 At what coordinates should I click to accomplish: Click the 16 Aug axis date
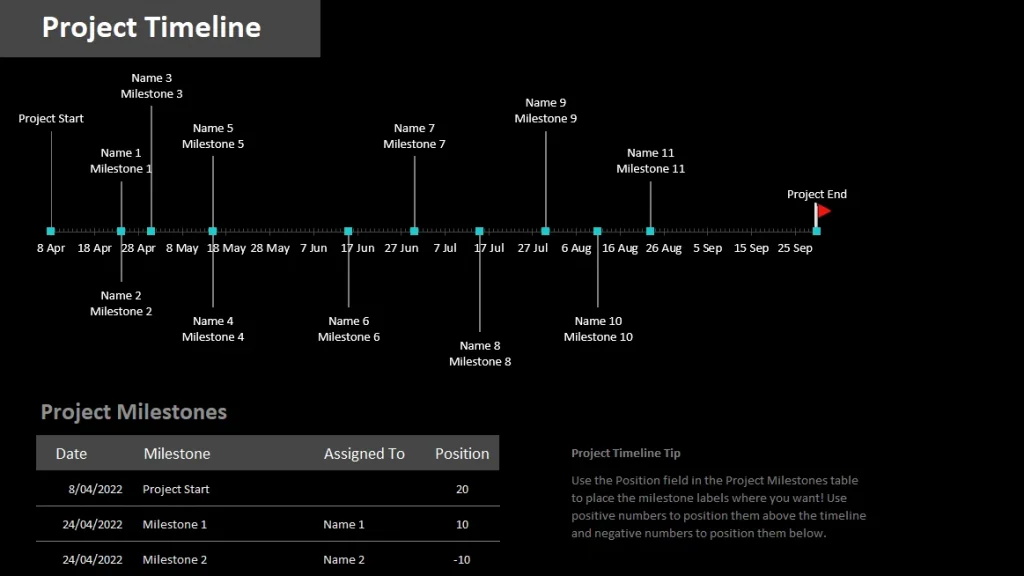pyautogui.click(x=620, y=248)
